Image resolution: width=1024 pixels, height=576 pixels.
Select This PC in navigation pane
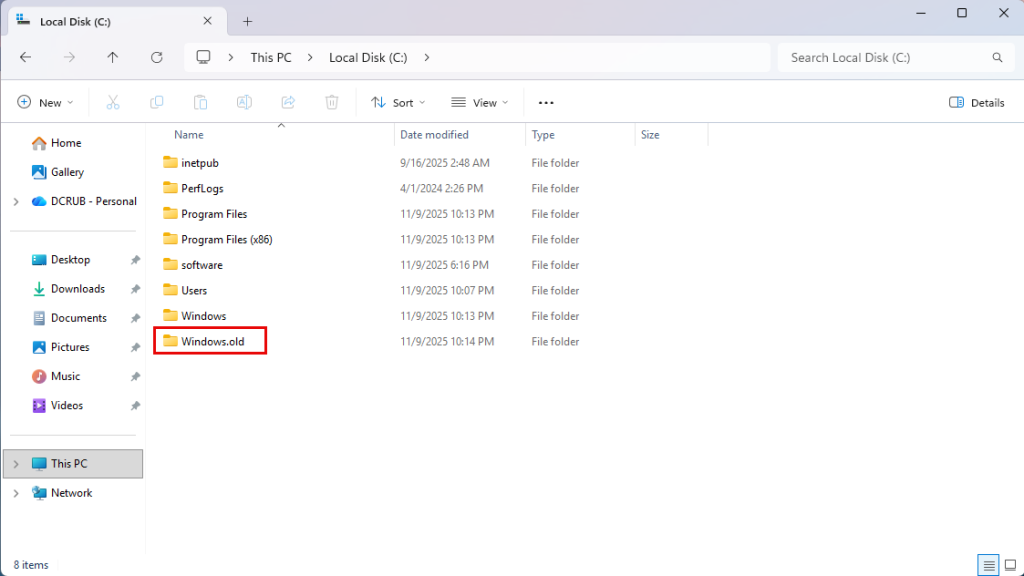tap(73, 464)
